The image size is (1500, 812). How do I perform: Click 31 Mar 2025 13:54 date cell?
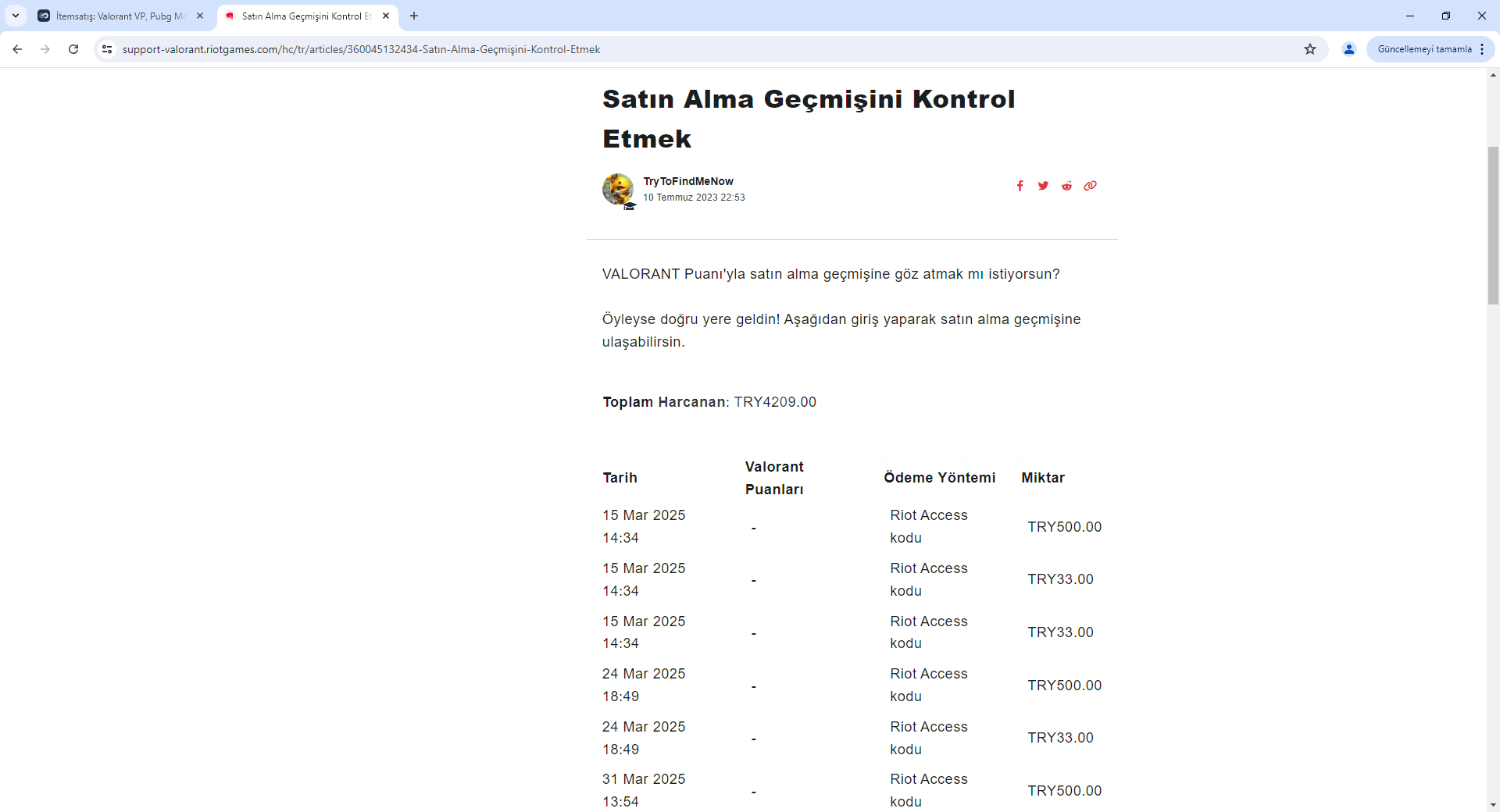pyautogui.click(x=644, y=790)
